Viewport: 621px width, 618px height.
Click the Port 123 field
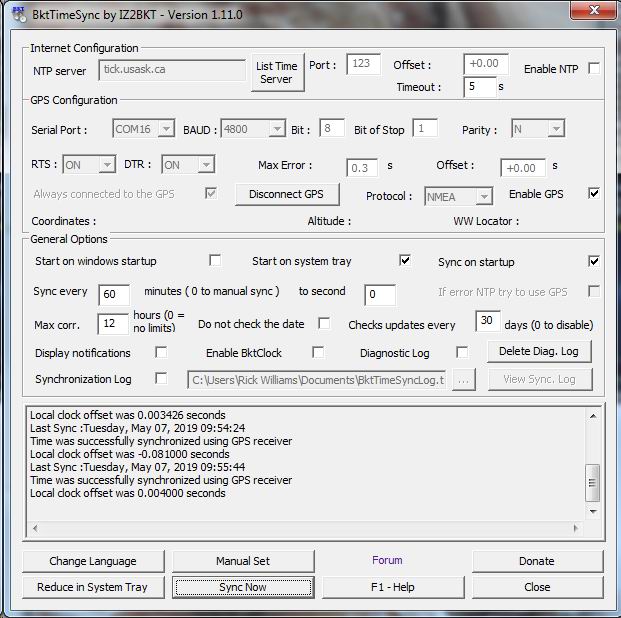pyautogui.click(x=363, y=64)
